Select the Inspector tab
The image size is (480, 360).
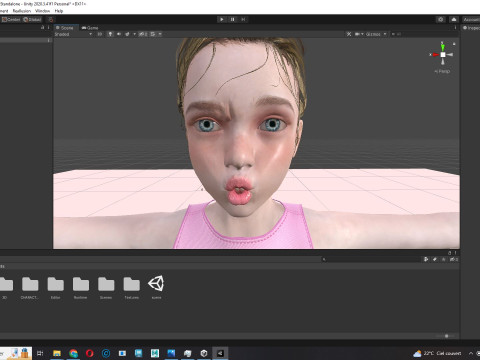pyautogui.click(x=471, y=28)
